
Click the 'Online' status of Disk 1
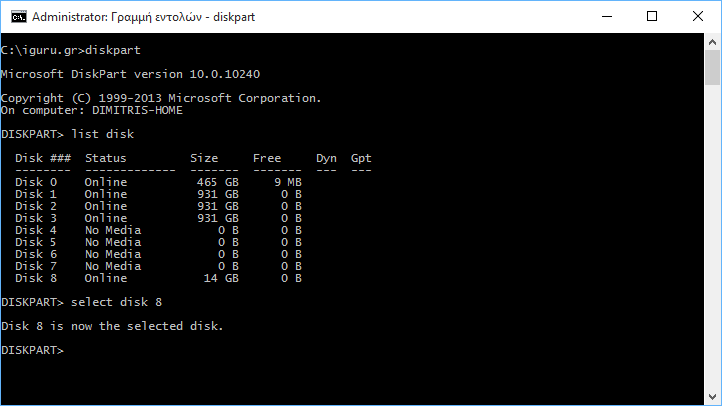click(106, 194)
